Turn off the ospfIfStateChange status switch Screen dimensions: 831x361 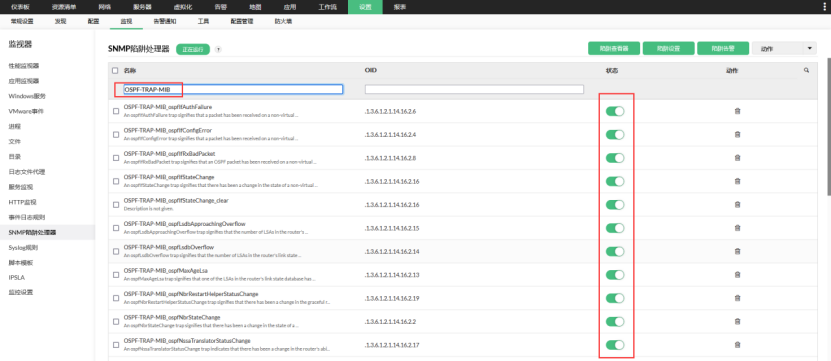[x=615, y=181]
